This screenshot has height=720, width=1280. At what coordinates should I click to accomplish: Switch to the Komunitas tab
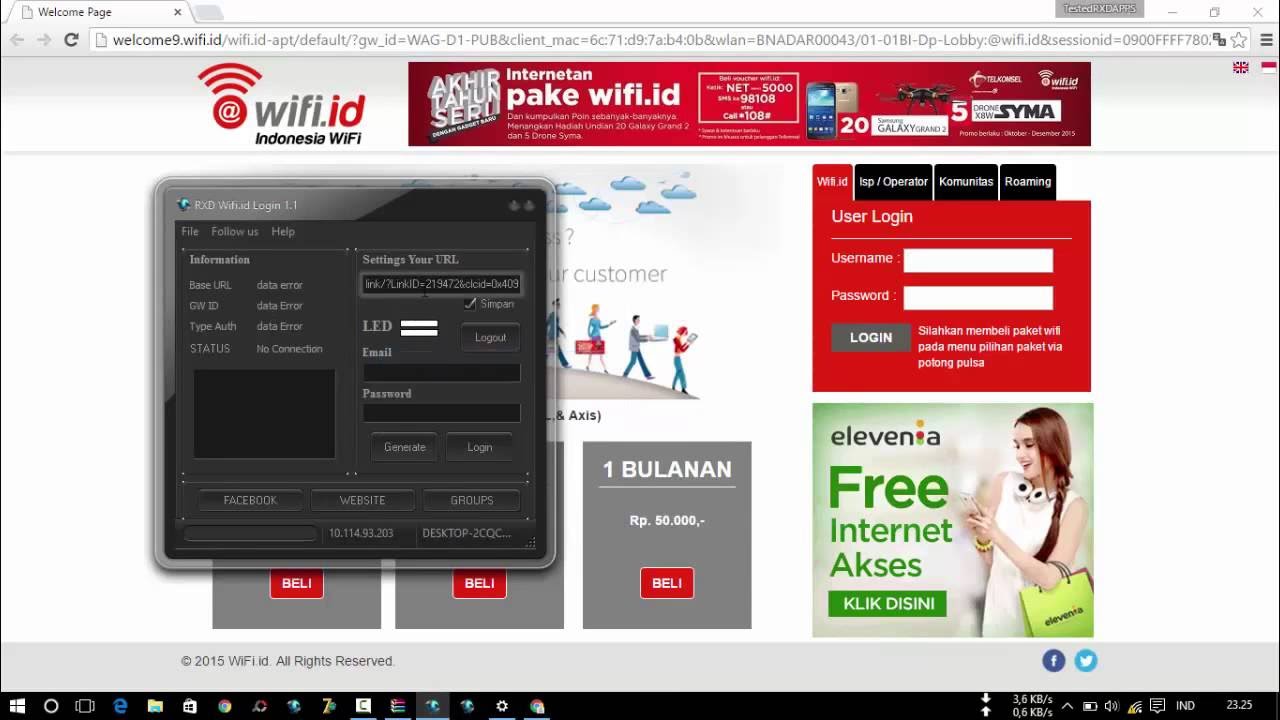tap(966, 182)
